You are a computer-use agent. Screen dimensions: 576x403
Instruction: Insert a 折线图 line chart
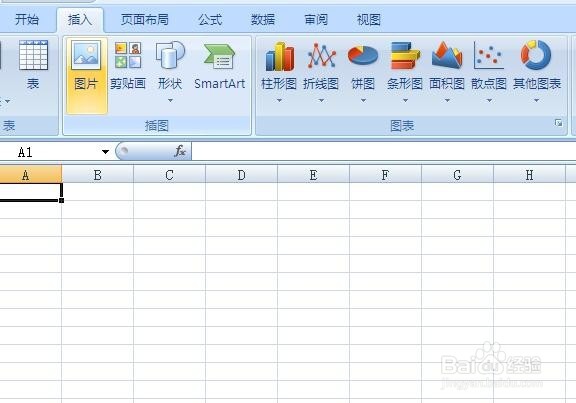tap(321, 65)
